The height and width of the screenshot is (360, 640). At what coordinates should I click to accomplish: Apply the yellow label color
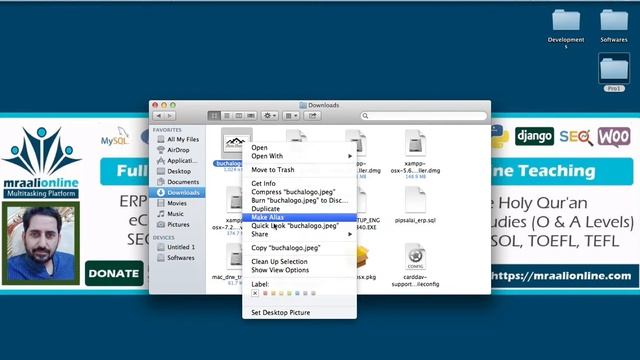(281, 293)
